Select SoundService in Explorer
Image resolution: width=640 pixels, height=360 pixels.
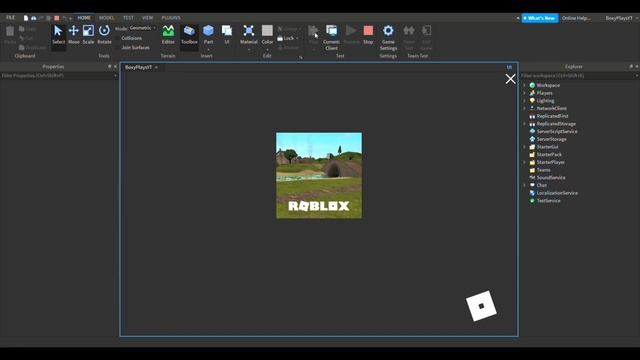point(551,178)
